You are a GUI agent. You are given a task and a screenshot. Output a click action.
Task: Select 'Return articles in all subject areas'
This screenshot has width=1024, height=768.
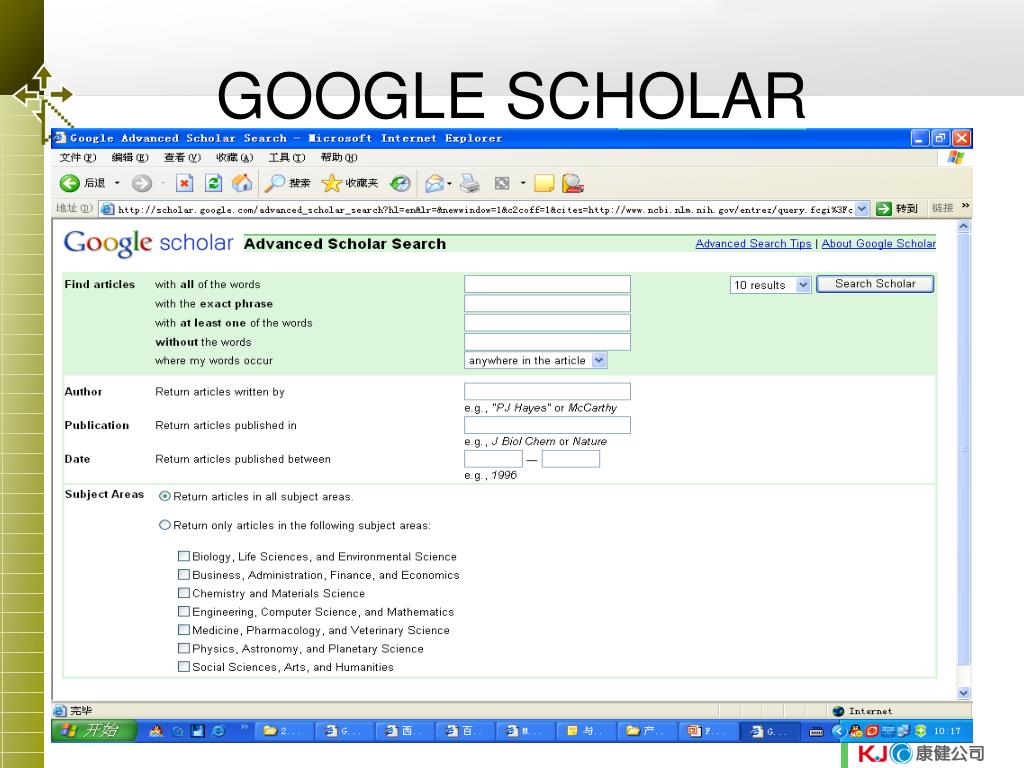[165, 496]
